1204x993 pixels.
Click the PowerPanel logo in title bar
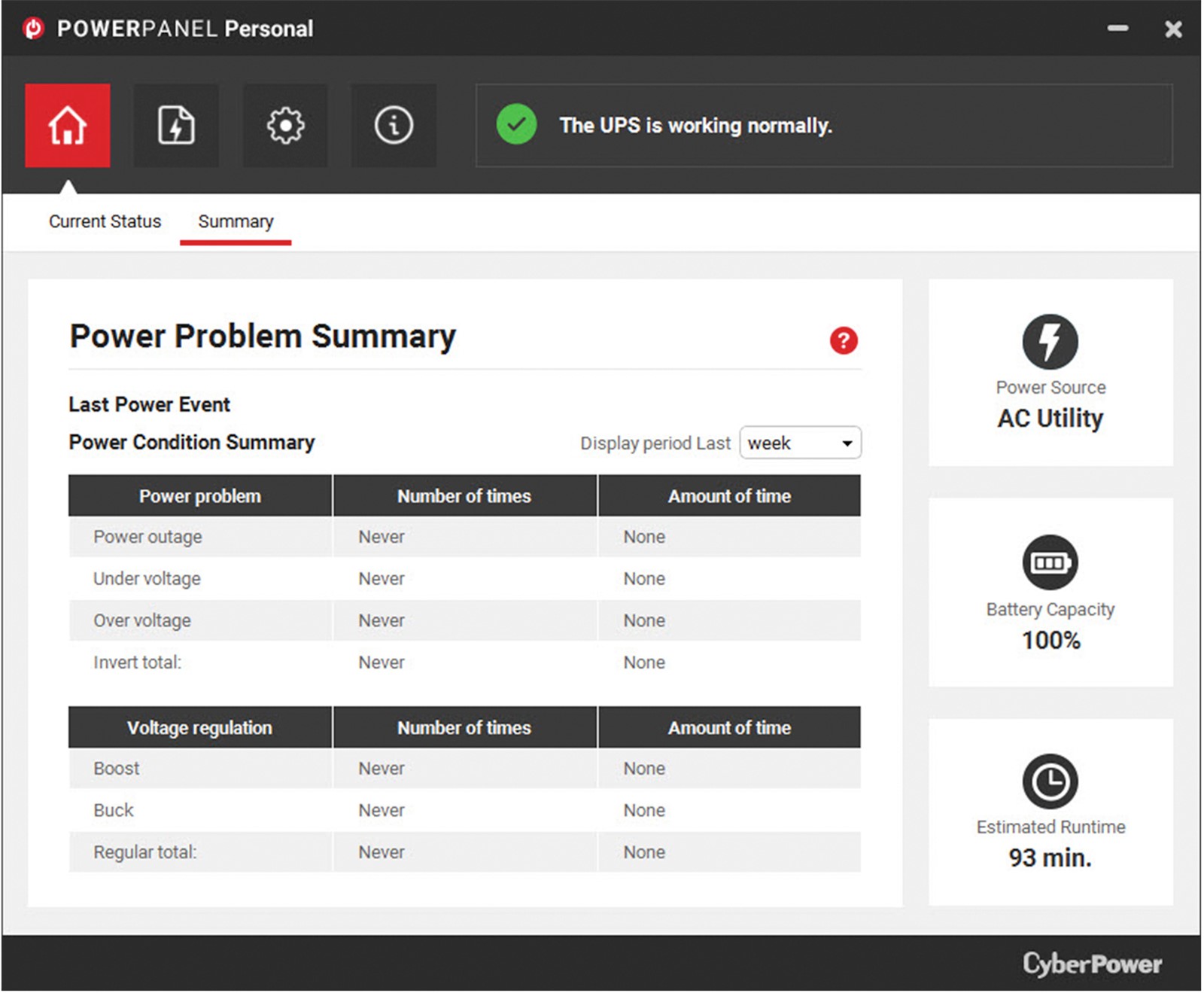point(34,29)
